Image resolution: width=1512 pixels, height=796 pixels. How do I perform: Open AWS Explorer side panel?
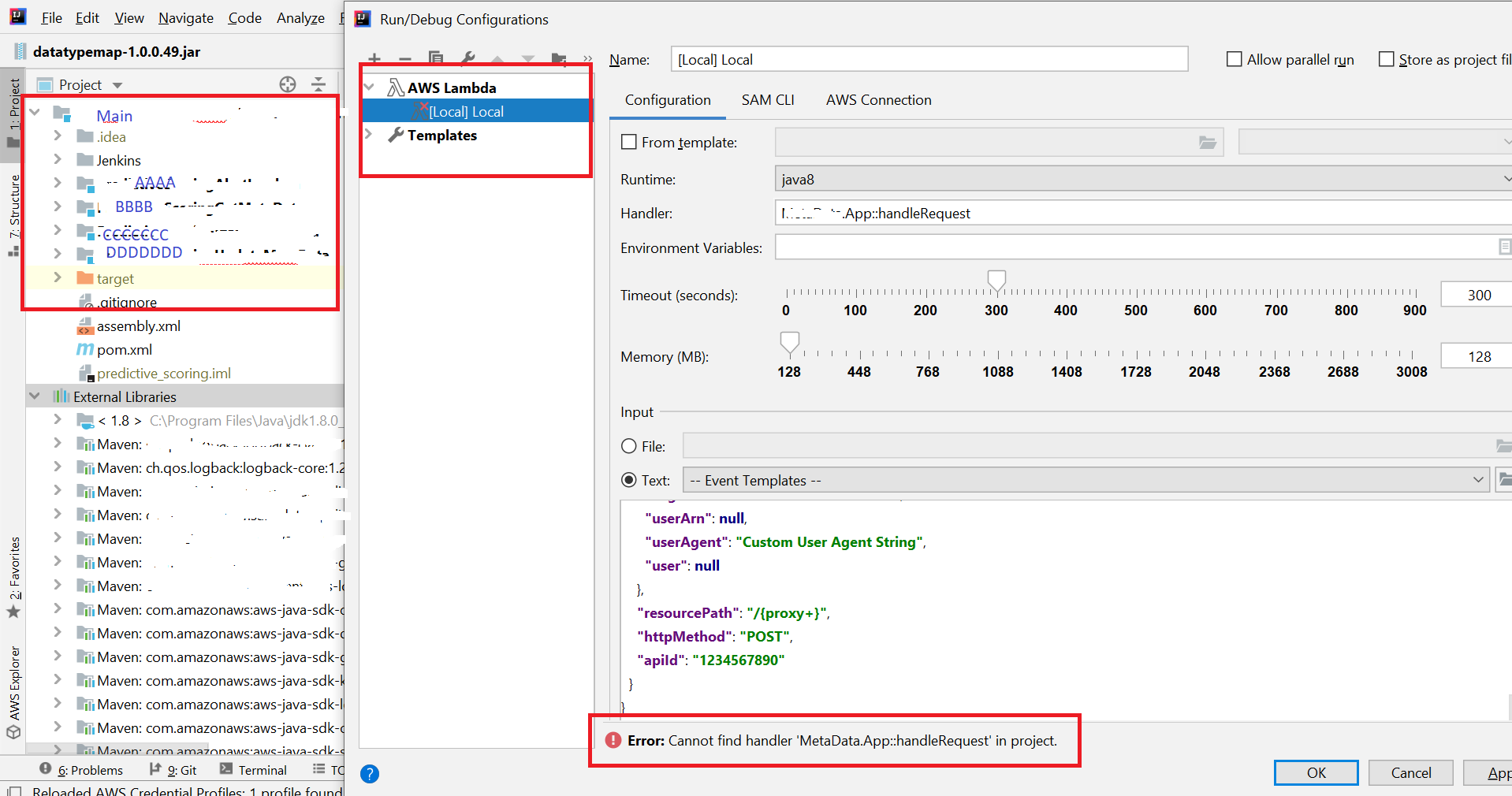coord(16,679)
